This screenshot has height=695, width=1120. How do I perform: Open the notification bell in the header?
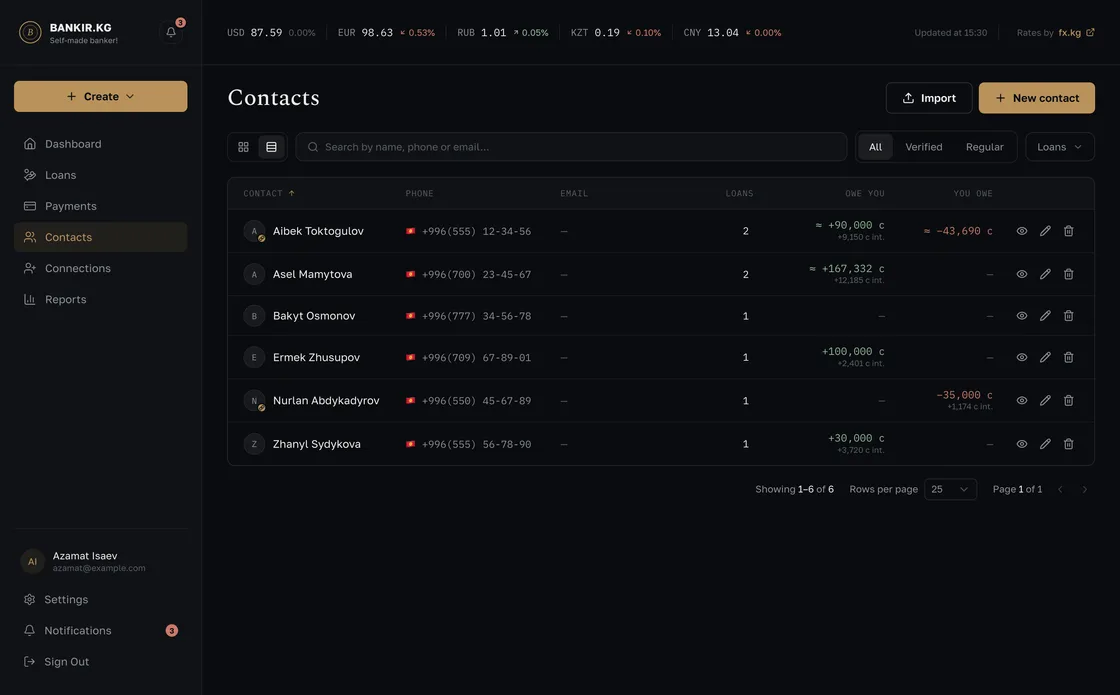coord(171,32)
